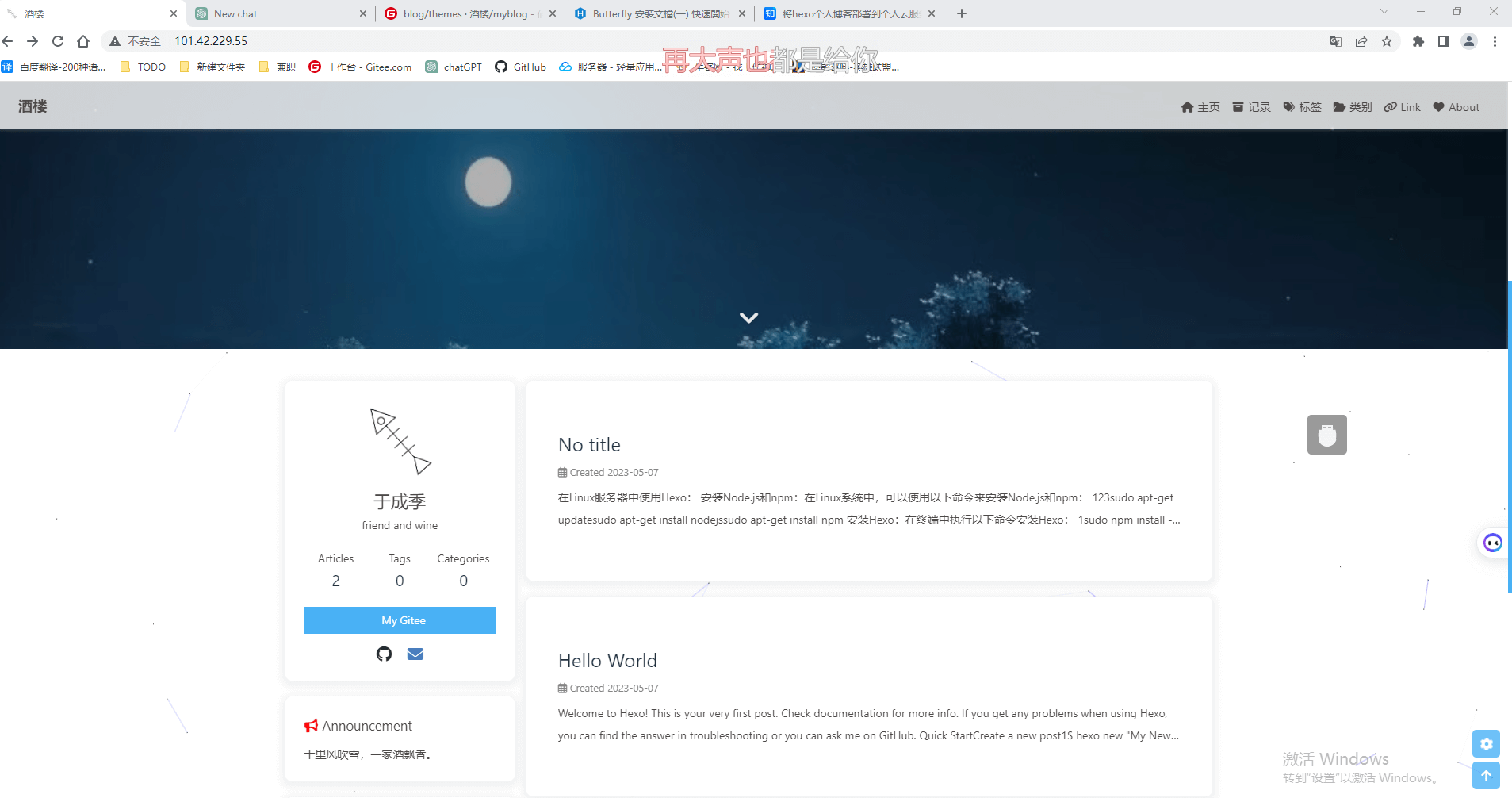Screen dimensions: 1512x798
Task: Open the translate page icon in address bar
Action: click(x=1336, y=41)
